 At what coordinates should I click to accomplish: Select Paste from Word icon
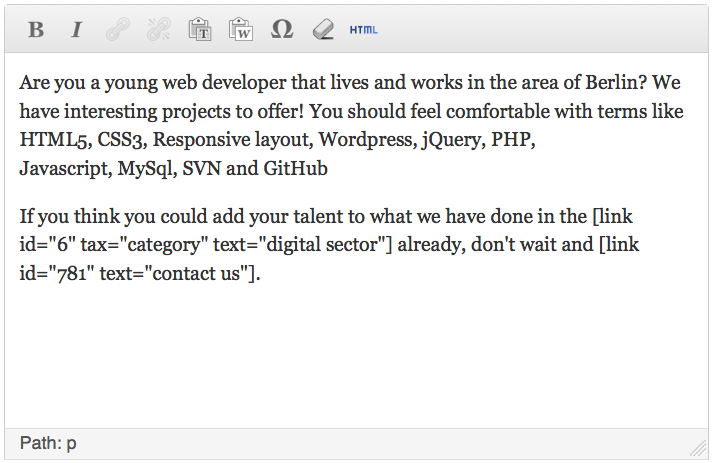[241, 30]
